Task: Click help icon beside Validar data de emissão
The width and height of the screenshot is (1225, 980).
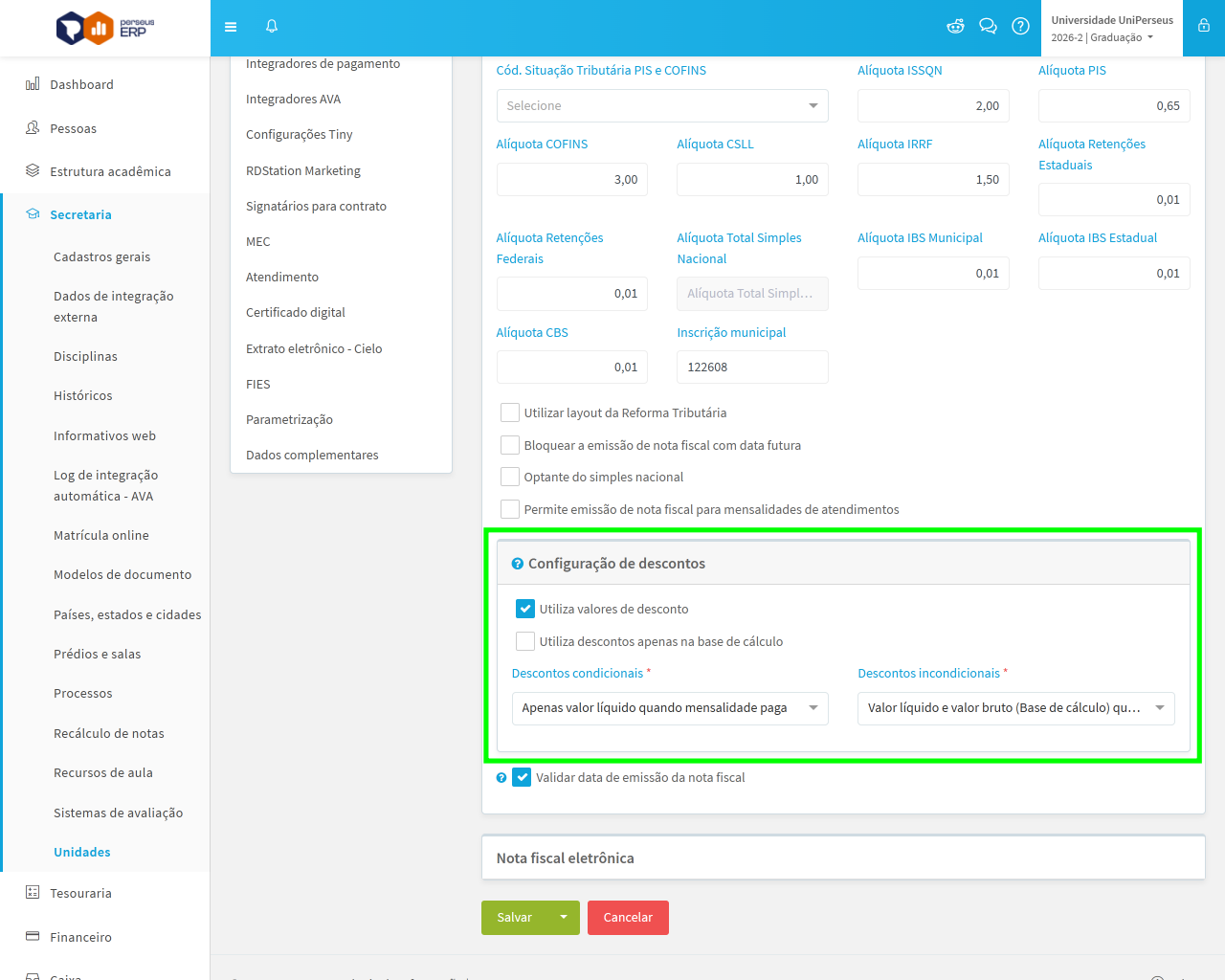Action: pos(501,778)
